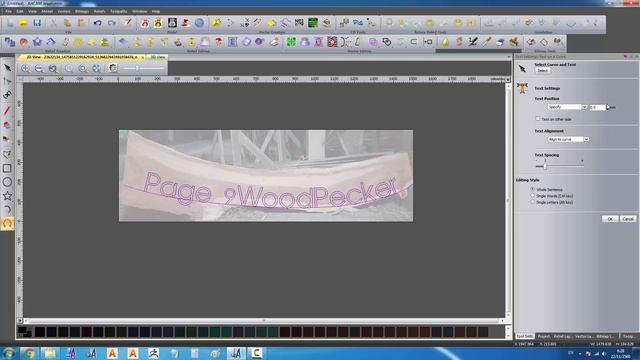The height and width of the screenshot is (360, 640).
Task: Click the eraser icon in second toolbar row
Action: pos(500,42)
